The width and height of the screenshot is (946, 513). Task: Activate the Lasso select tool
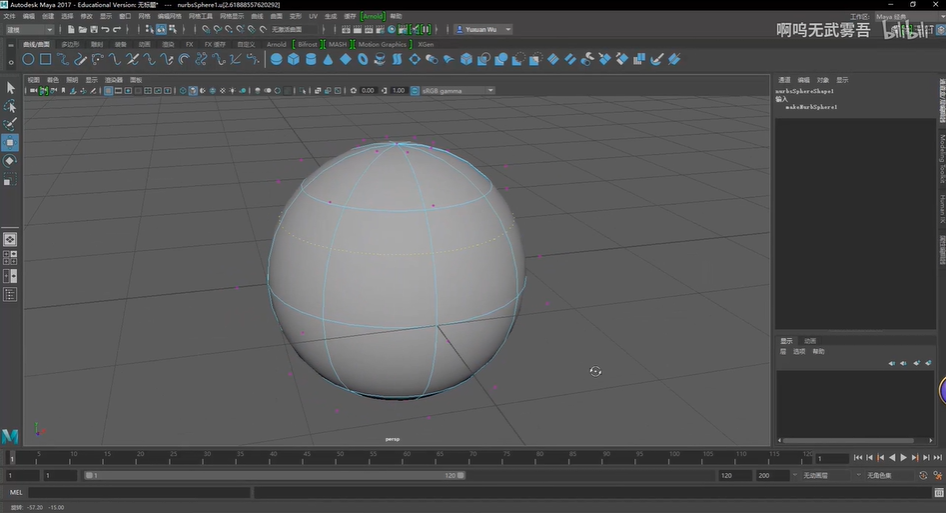point(10,106)
